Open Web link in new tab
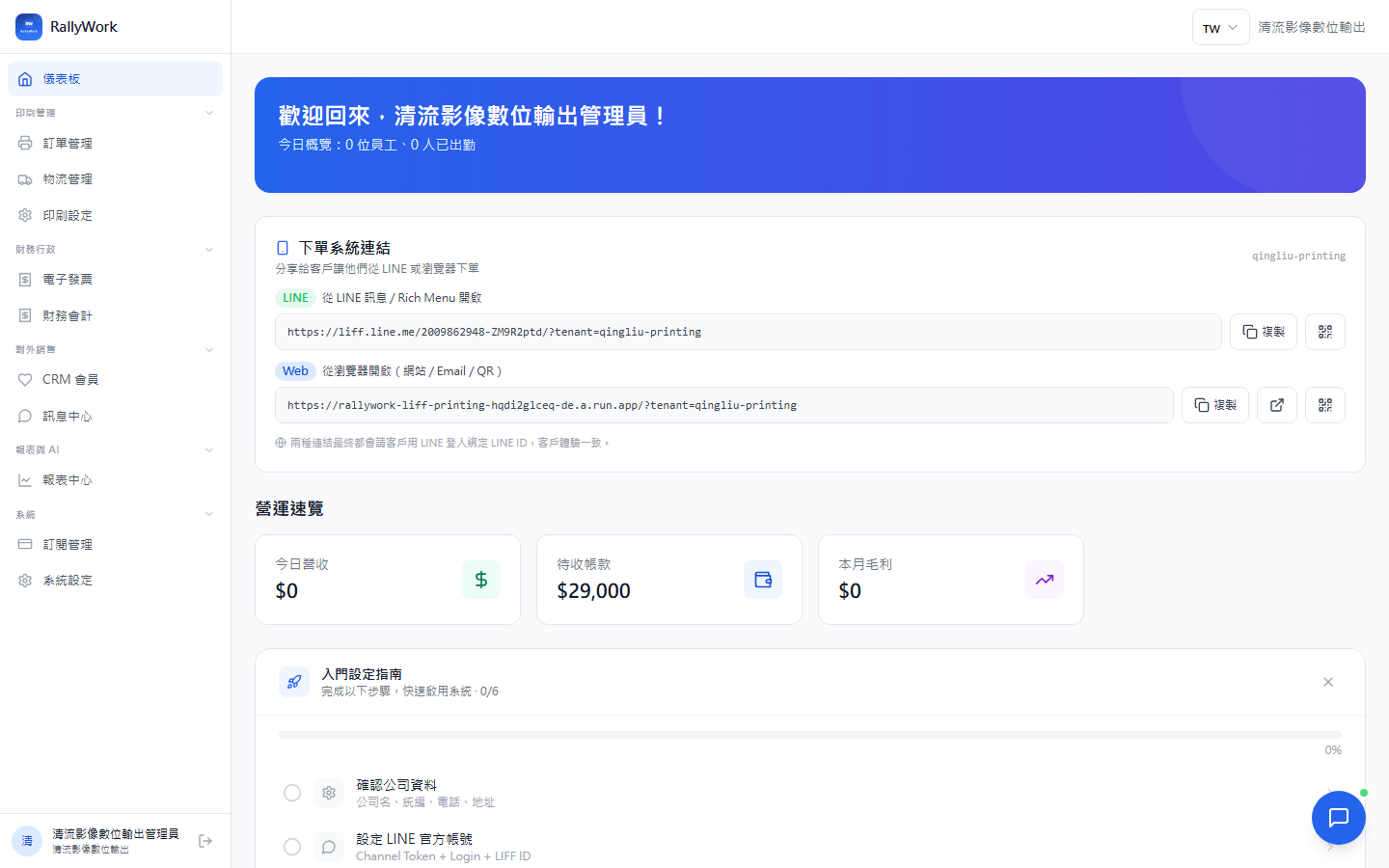Screen dimensions: 1389x868 click(1277, 405)
